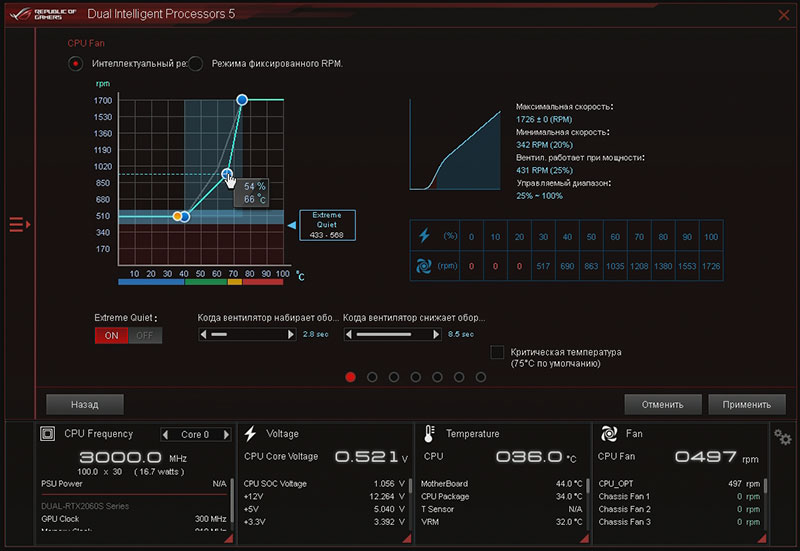
Task: Open the left sidebar menu icon
Action: pos(19,224)
